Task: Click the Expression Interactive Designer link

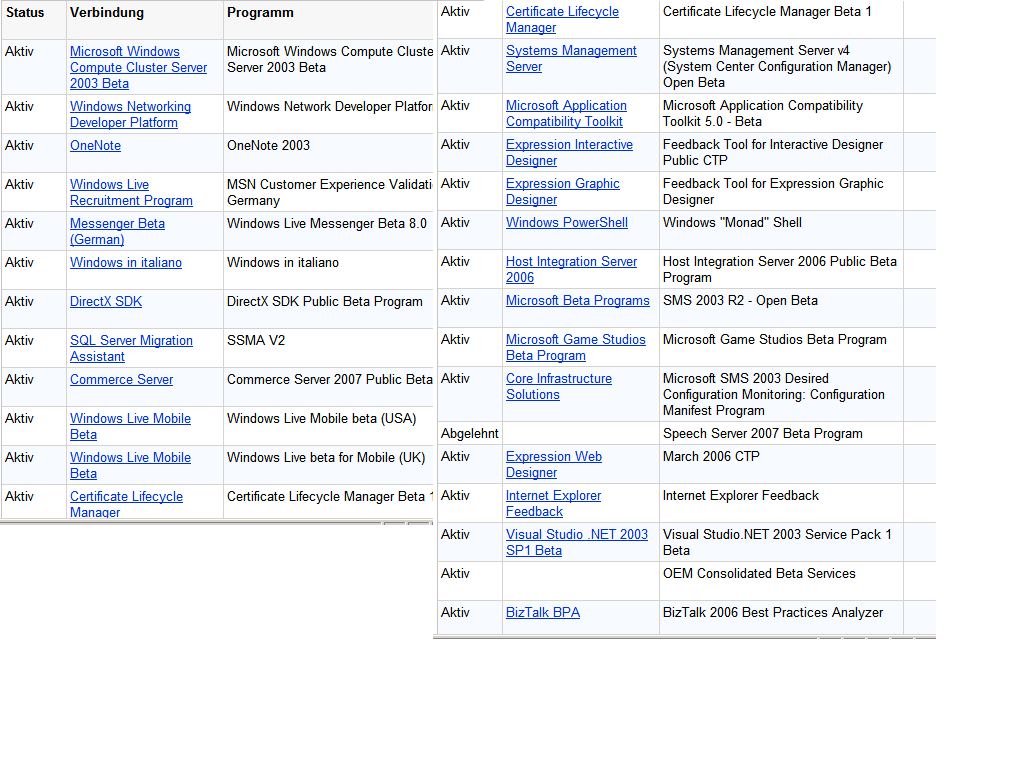Action: pyautogui.click(x=569, y=153)
